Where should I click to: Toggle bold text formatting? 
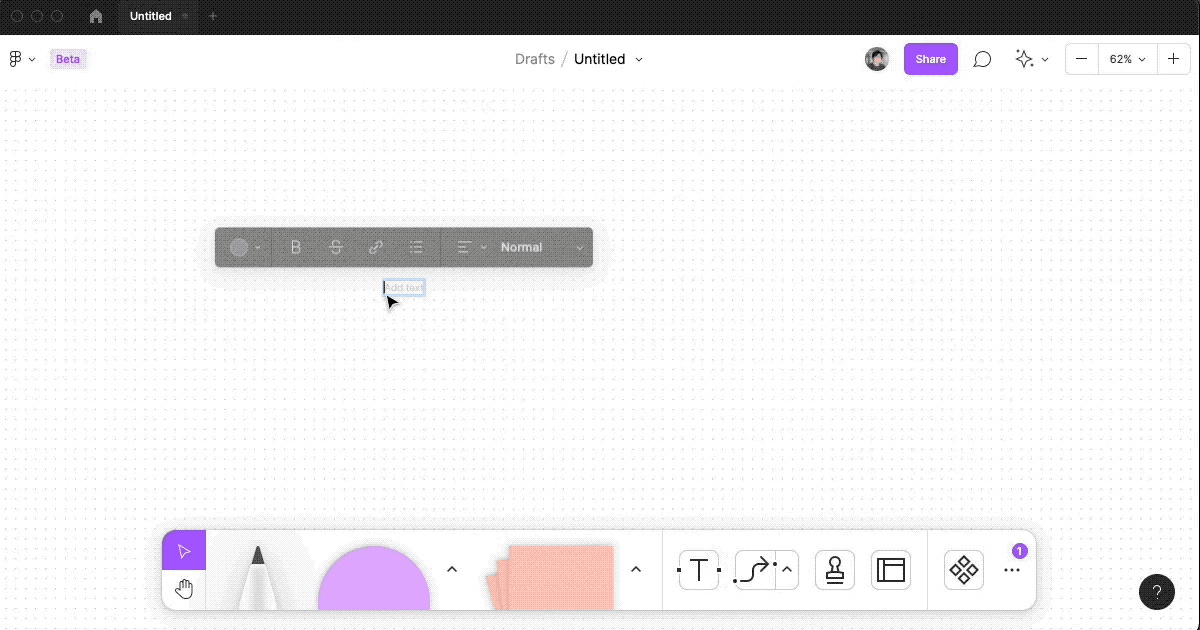pyautogui.click(x=295, y=247)
